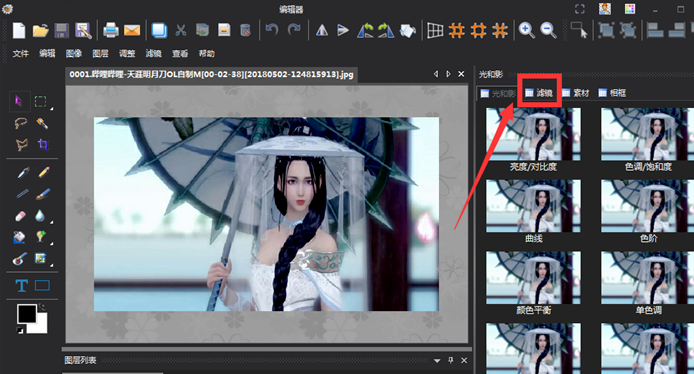Pin the layer list panel

click(451, 360)
